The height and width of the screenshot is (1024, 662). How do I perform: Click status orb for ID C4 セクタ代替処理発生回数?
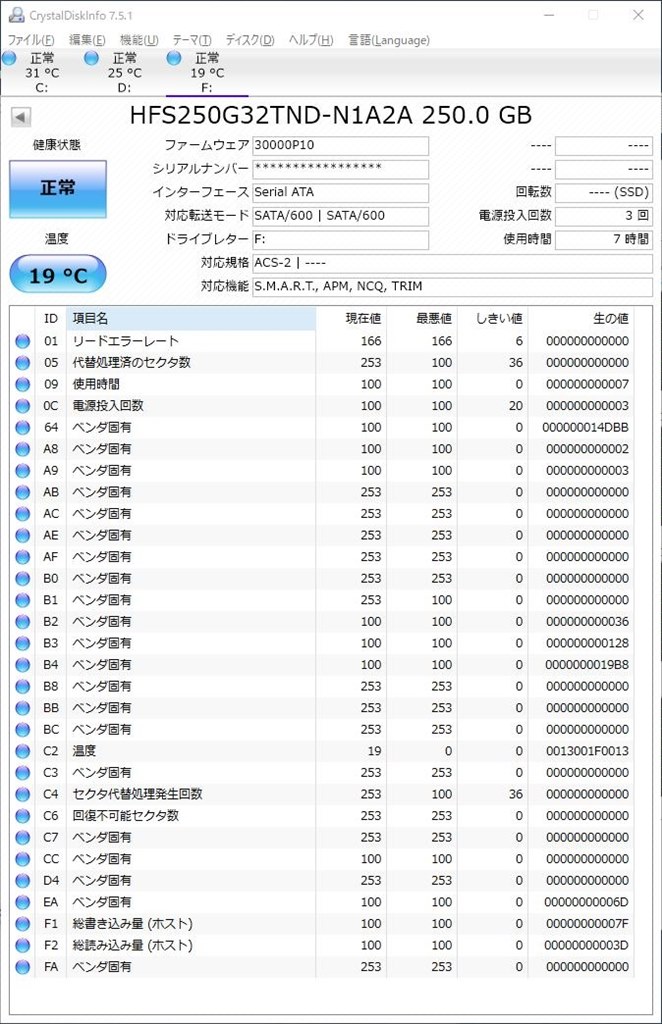click(22, 794)
